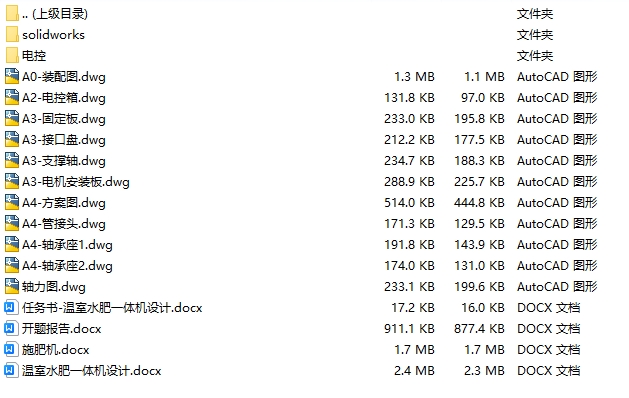Select A4-管接头.dwg in the list
Viewport: 629px width, 398px height.
[x=64, y=223]
